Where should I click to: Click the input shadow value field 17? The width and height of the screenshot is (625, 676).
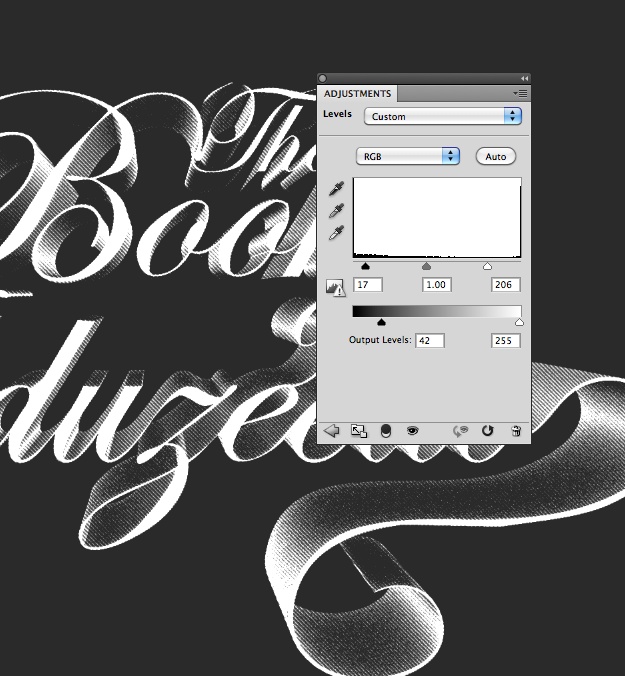367,285
